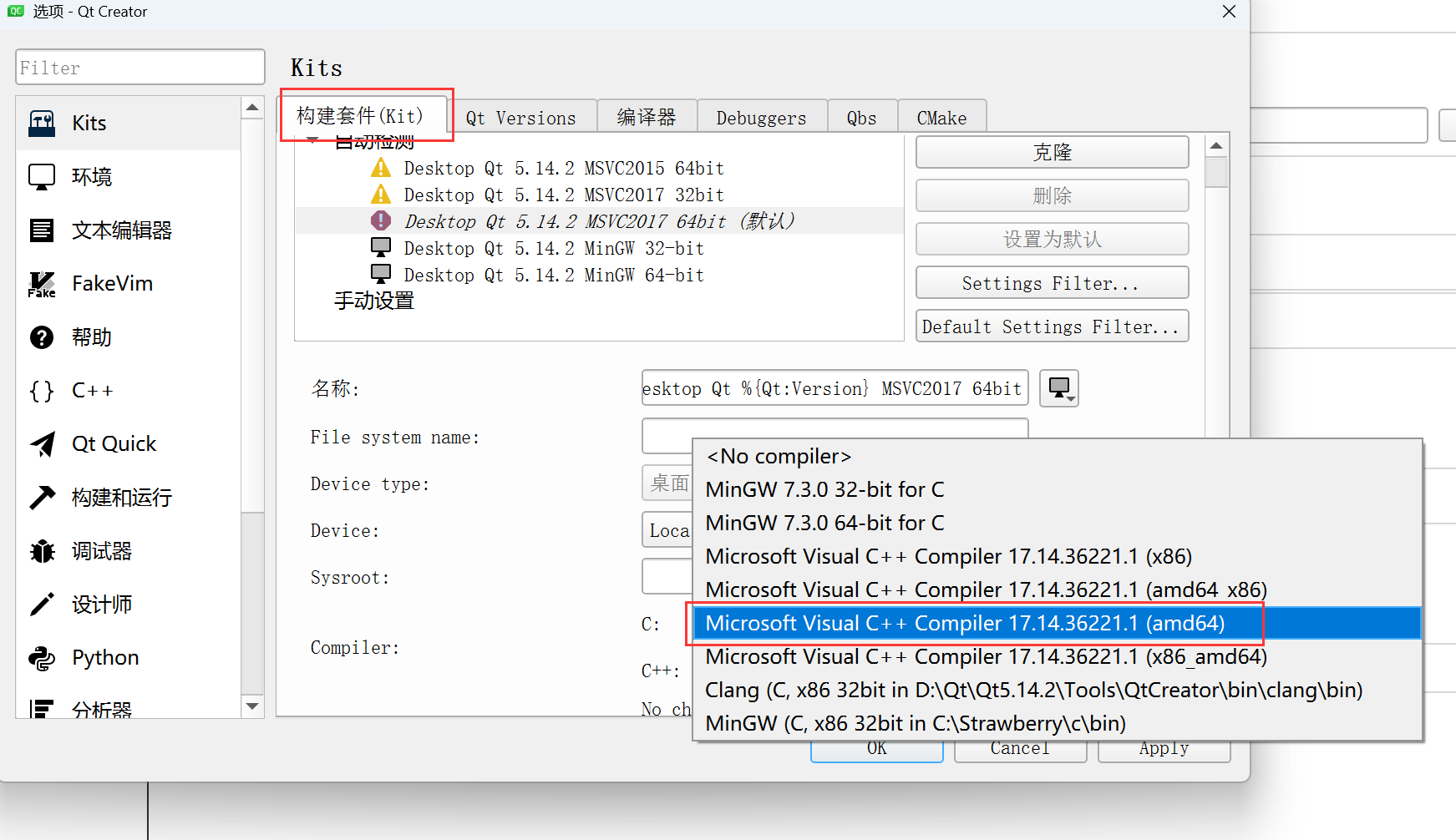Select Desktop Qt 5.14.2 MSVC2017 32bit kit
The width and height of the screenshot is (1456, 840).
click(564, 195)
